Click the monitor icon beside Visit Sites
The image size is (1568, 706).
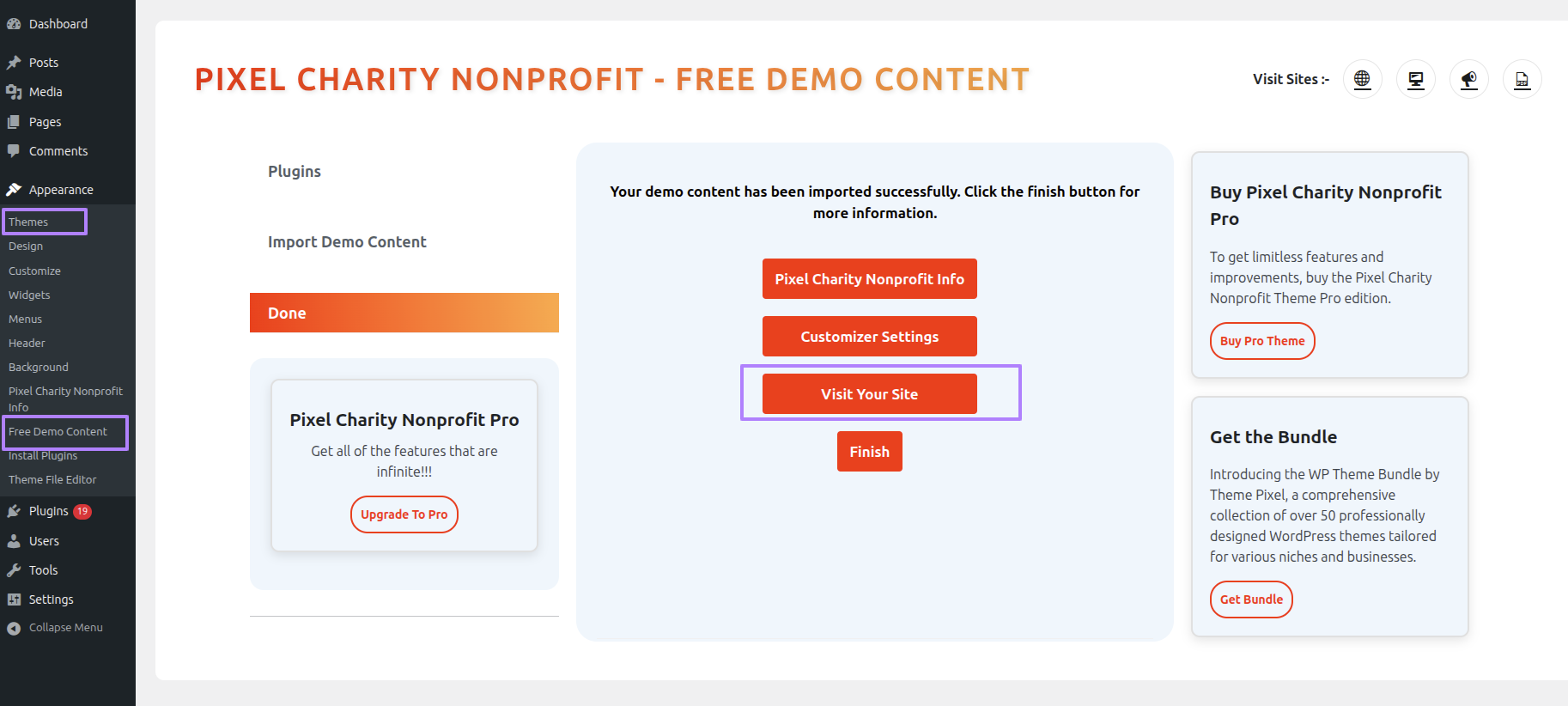tap(1416, 79)
